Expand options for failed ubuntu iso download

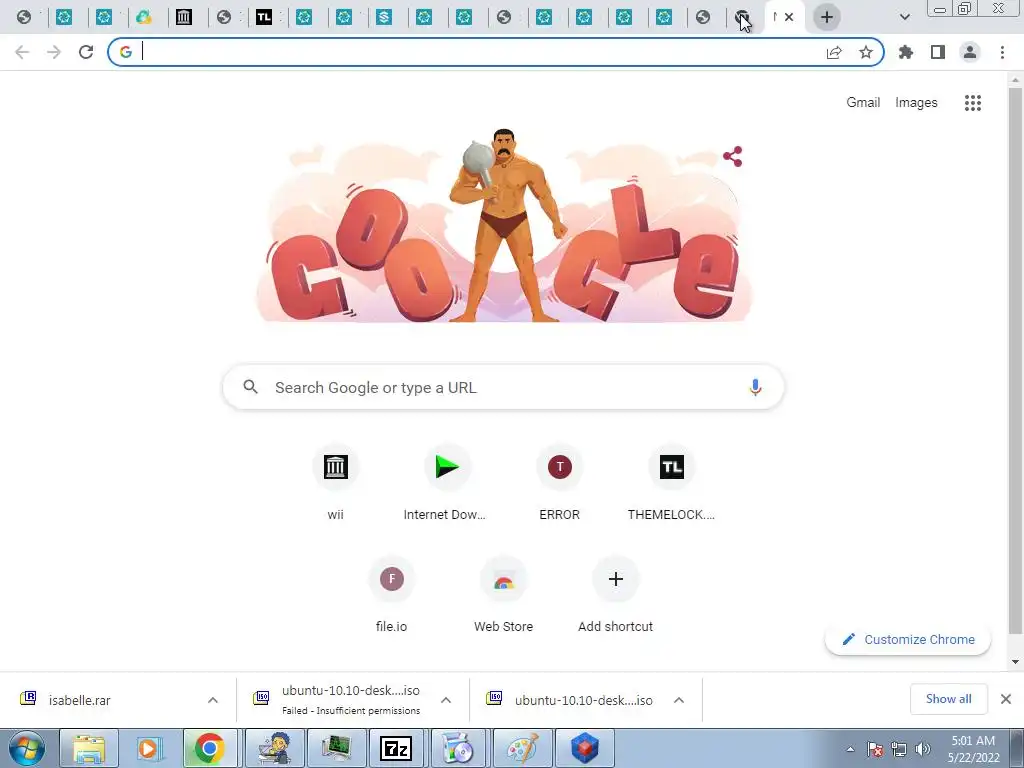coord(446,700)
